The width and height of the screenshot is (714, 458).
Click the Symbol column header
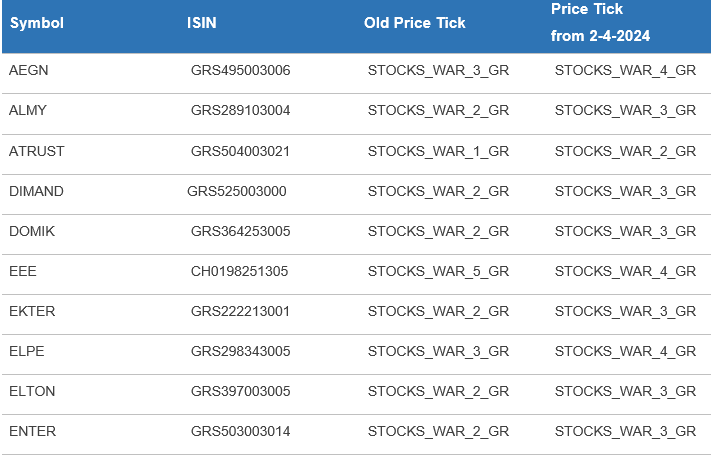[37, 23]
